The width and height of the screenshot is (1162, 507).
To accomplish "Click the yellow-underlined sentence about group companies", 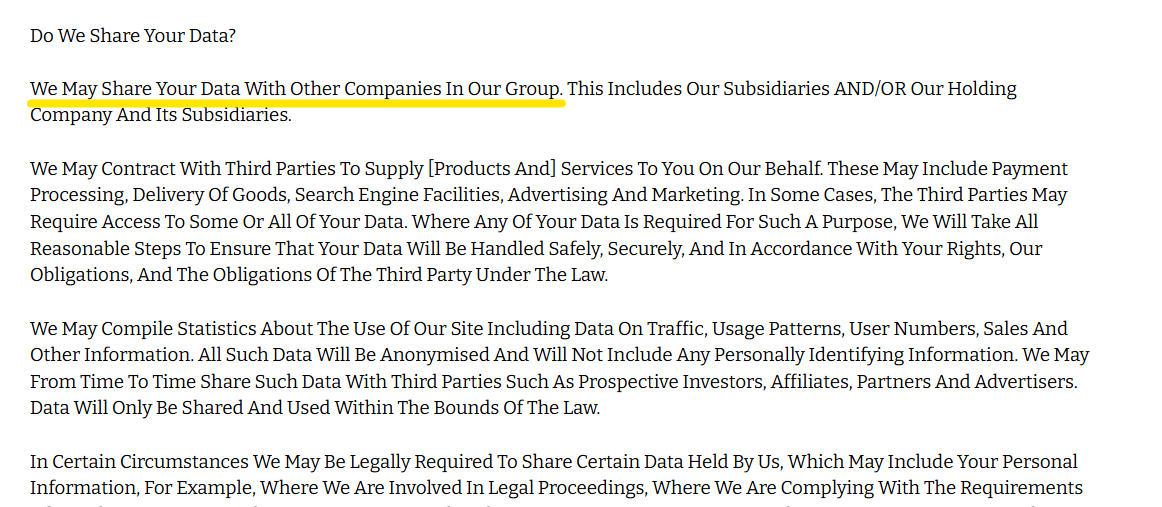I will (x=297, y=90).
